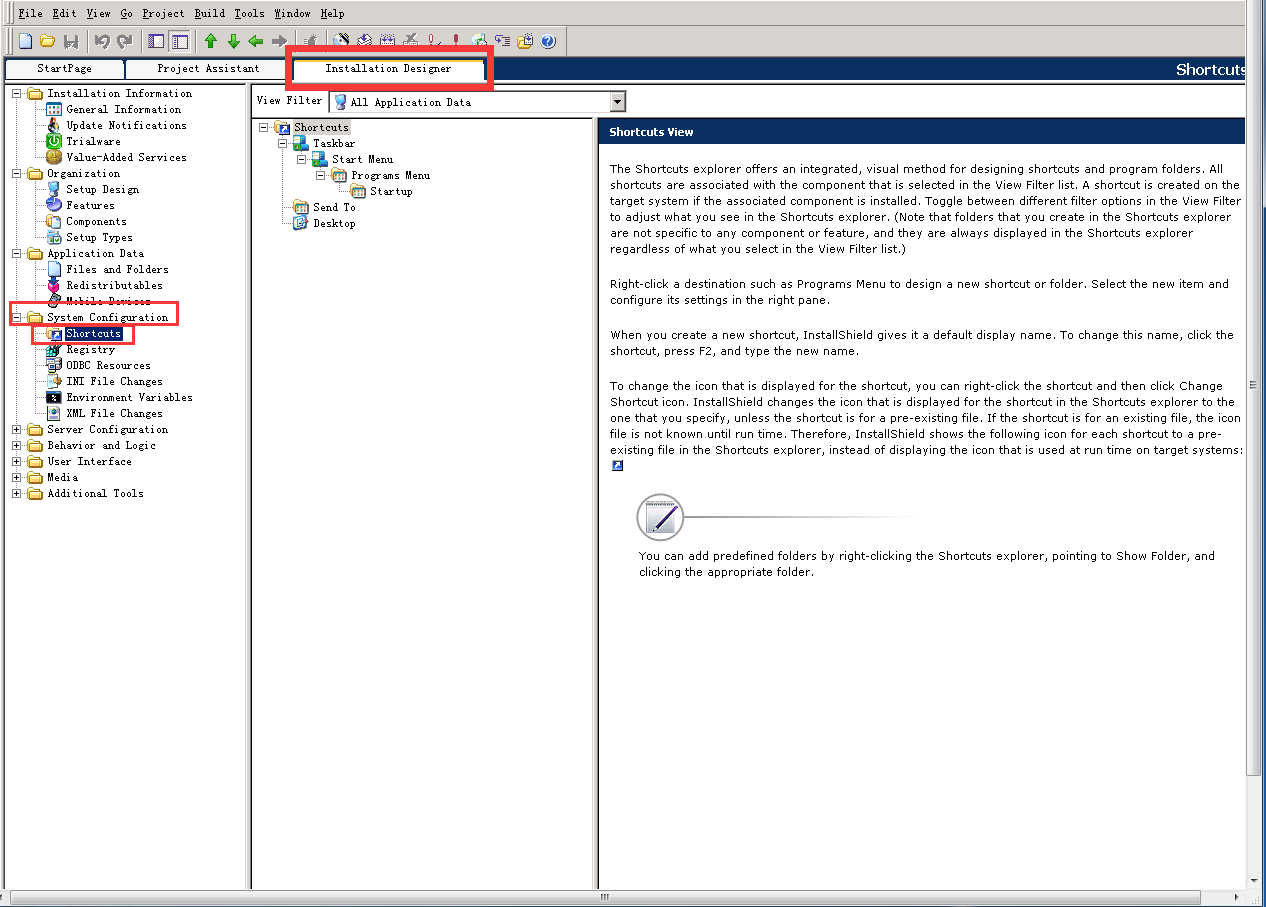Image resolution: width=1266 pixels, height=907 pixels.
Task: Click the Desktop icon in Shortcuts explorer
Action: point(300,223)
